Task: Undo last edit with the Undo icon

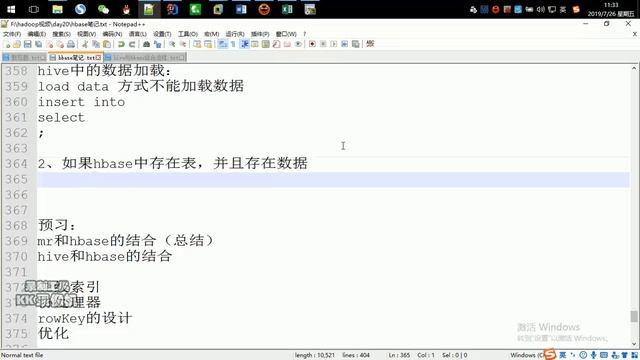Action: tap(121, 44)
